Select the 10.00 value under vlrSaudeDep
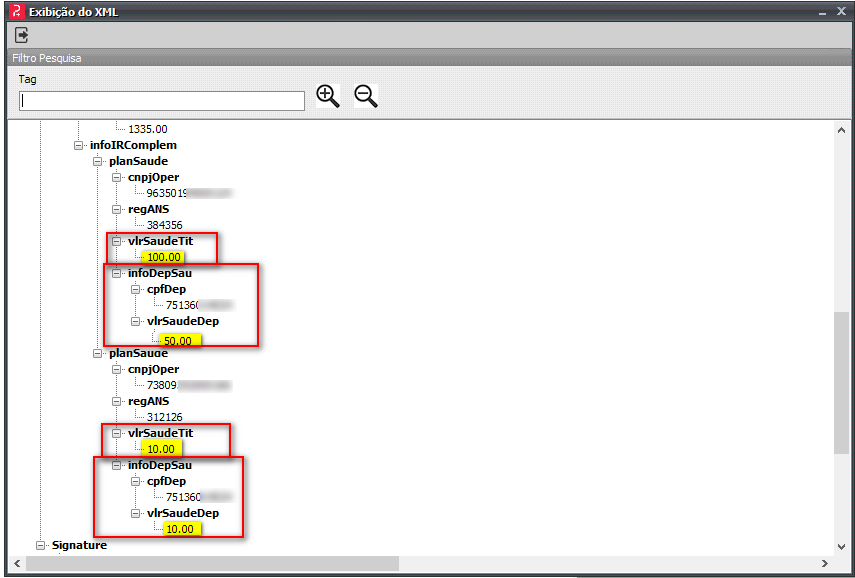855x578 pixels. tap(182, 529)
